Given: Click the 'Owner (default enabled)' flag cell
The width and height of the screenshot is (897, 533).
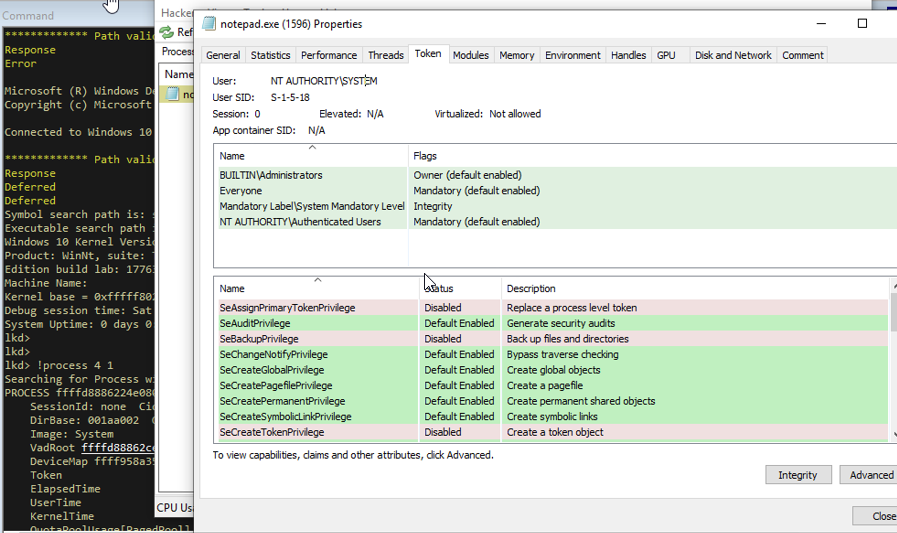Looking at the screenshot, I should click(x=467, y=175).
